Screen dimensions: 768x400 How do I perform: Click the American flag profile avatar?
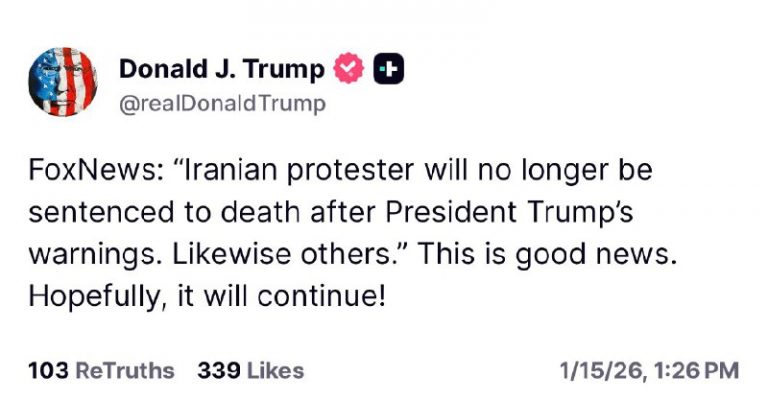coord(63,83)
